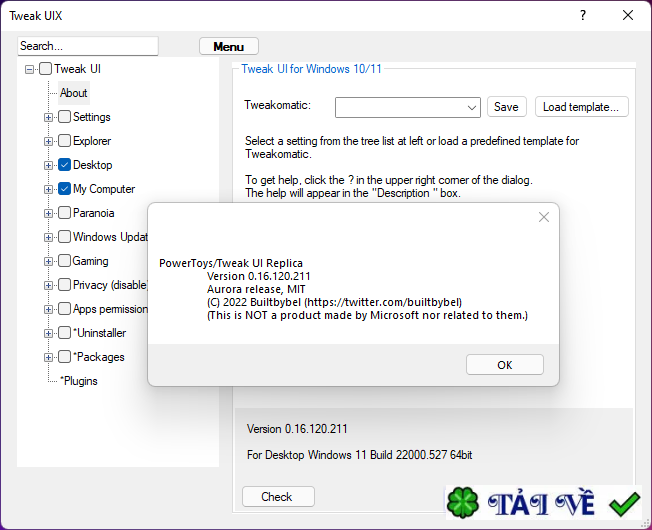Tick the Privacy (disable) checkbox
652x530 pixels.
pyautogui.click(x=64, y=285)
